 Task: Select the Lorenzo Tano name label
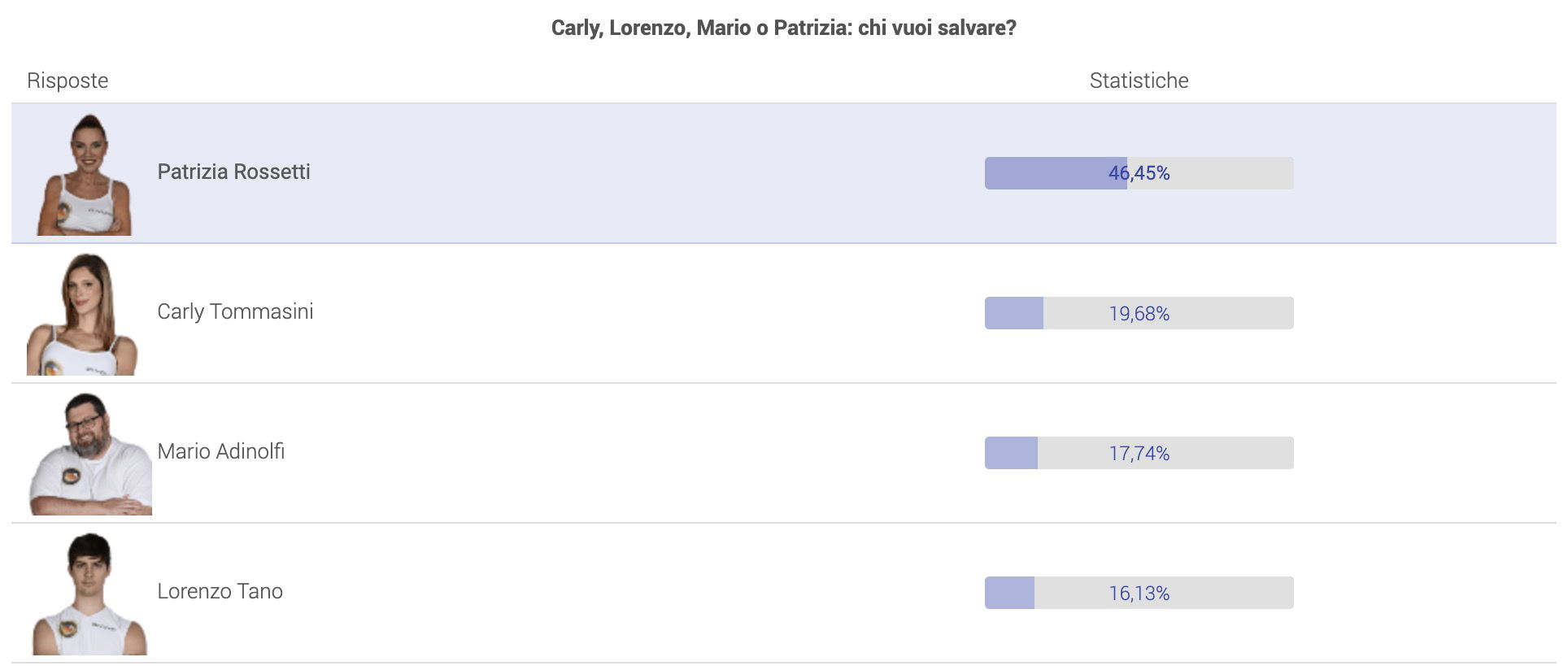[220, 591]
